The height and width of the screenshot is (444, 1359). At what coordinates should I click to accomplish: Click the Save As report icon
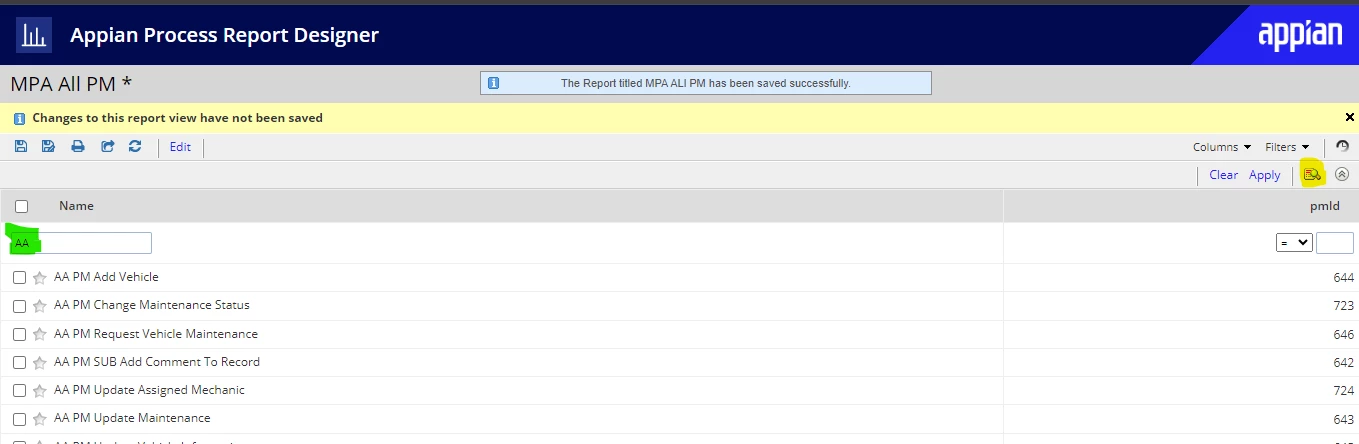48,147
